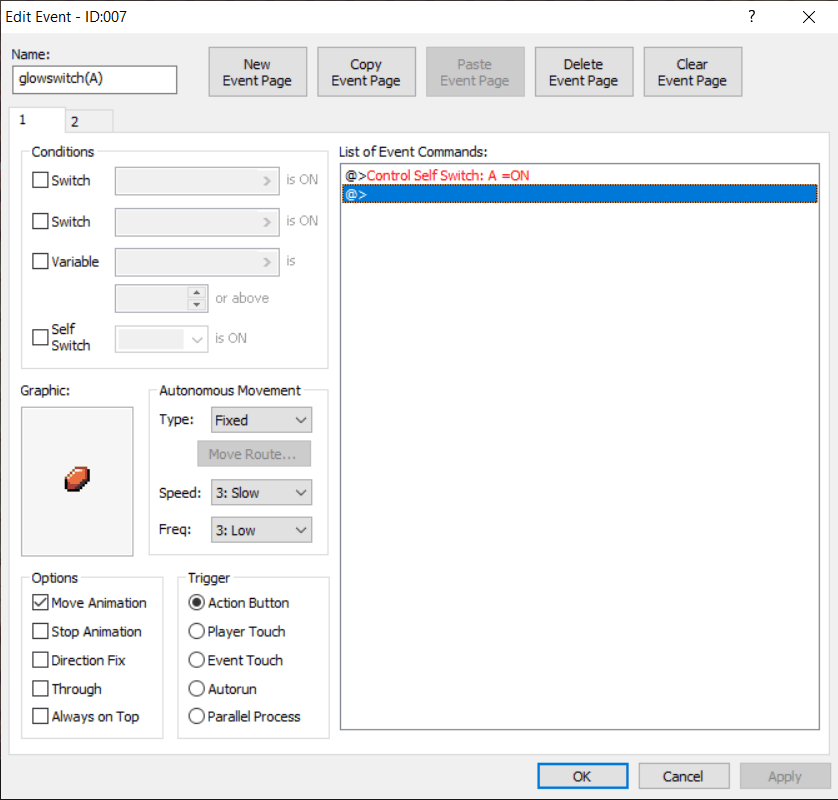Select the Player Touch trigger

pyautogui.click(x=197, y=632)
